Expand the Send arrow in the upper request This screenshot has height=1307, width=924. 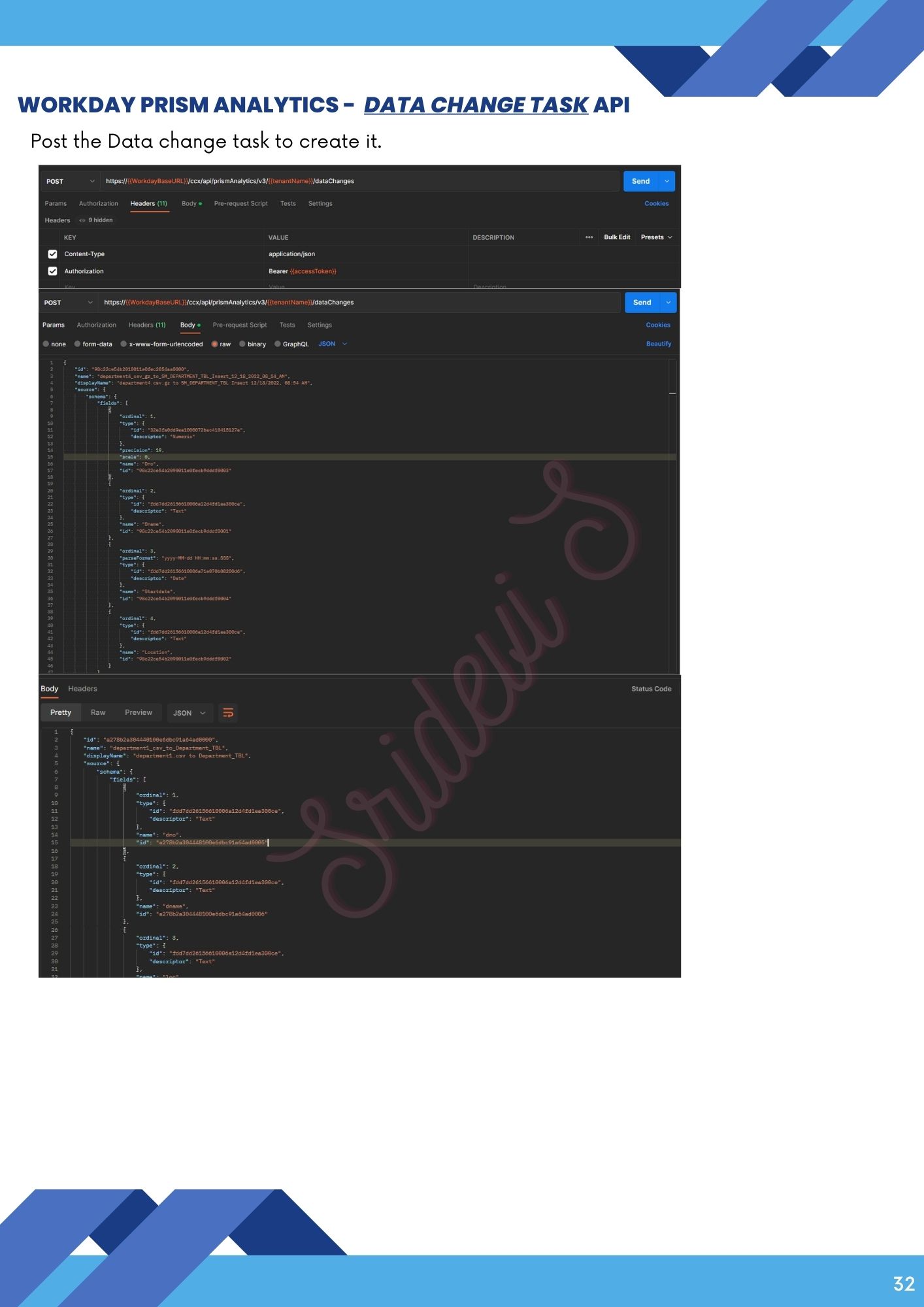pyautogui.click(x=667, y=181)
